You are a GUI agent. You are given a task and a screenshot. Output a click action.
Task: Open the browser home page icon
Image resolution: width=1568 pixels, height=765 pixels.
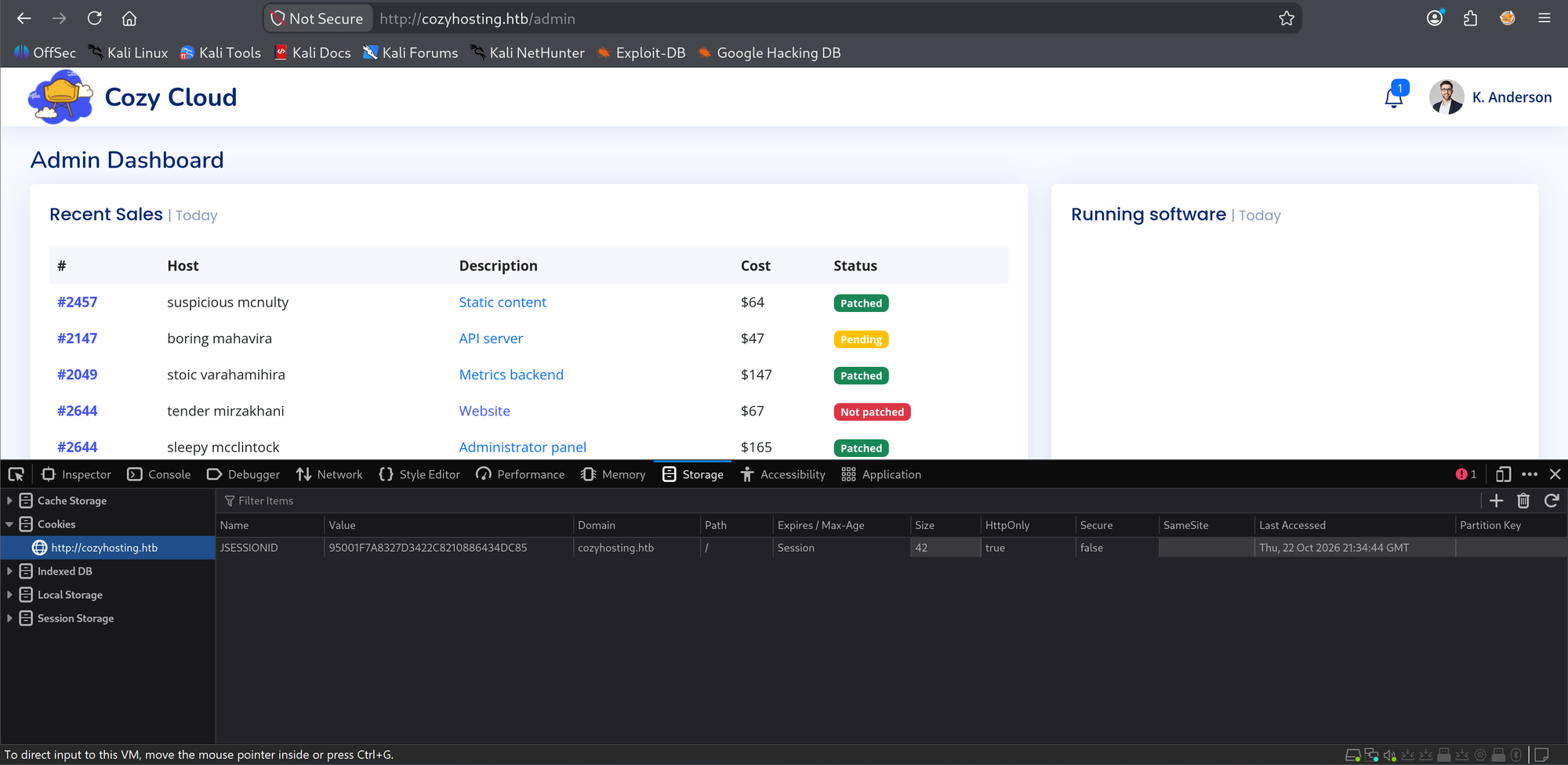[x=129, y=18]
